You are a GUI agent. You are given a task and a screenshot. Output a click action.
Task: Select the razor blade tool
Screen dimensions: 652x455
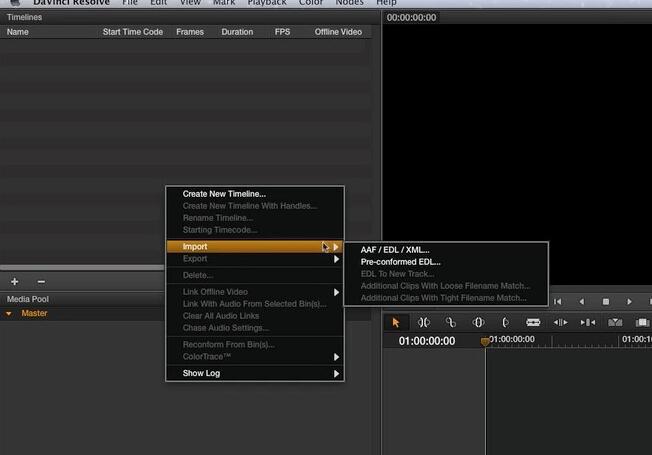533,322
